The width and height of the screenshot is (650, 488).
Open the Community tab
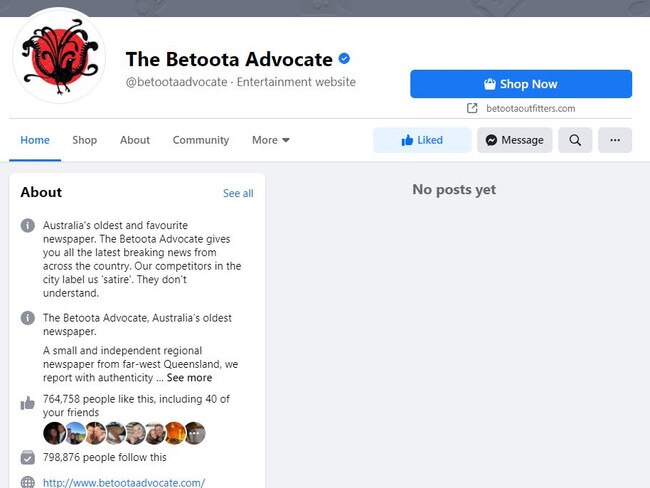[x=201, y=140]
